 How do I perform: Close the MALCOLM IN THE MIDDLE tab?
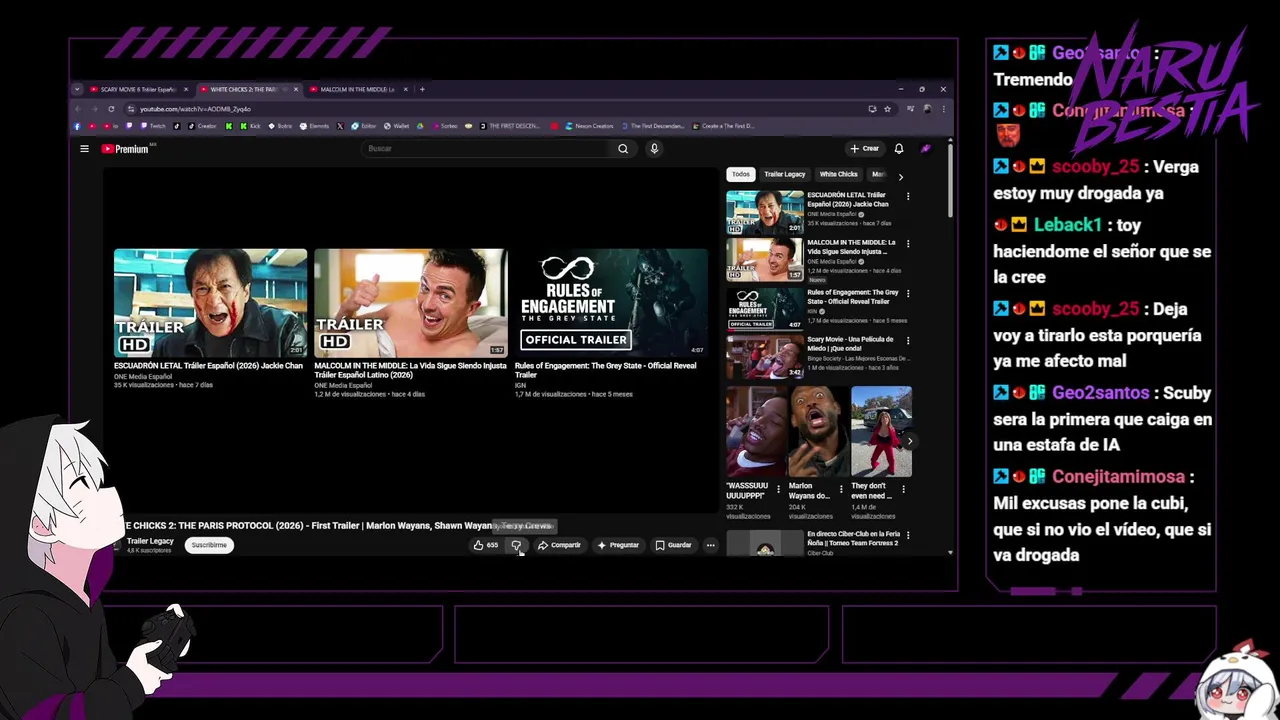[x=406, y=89]
